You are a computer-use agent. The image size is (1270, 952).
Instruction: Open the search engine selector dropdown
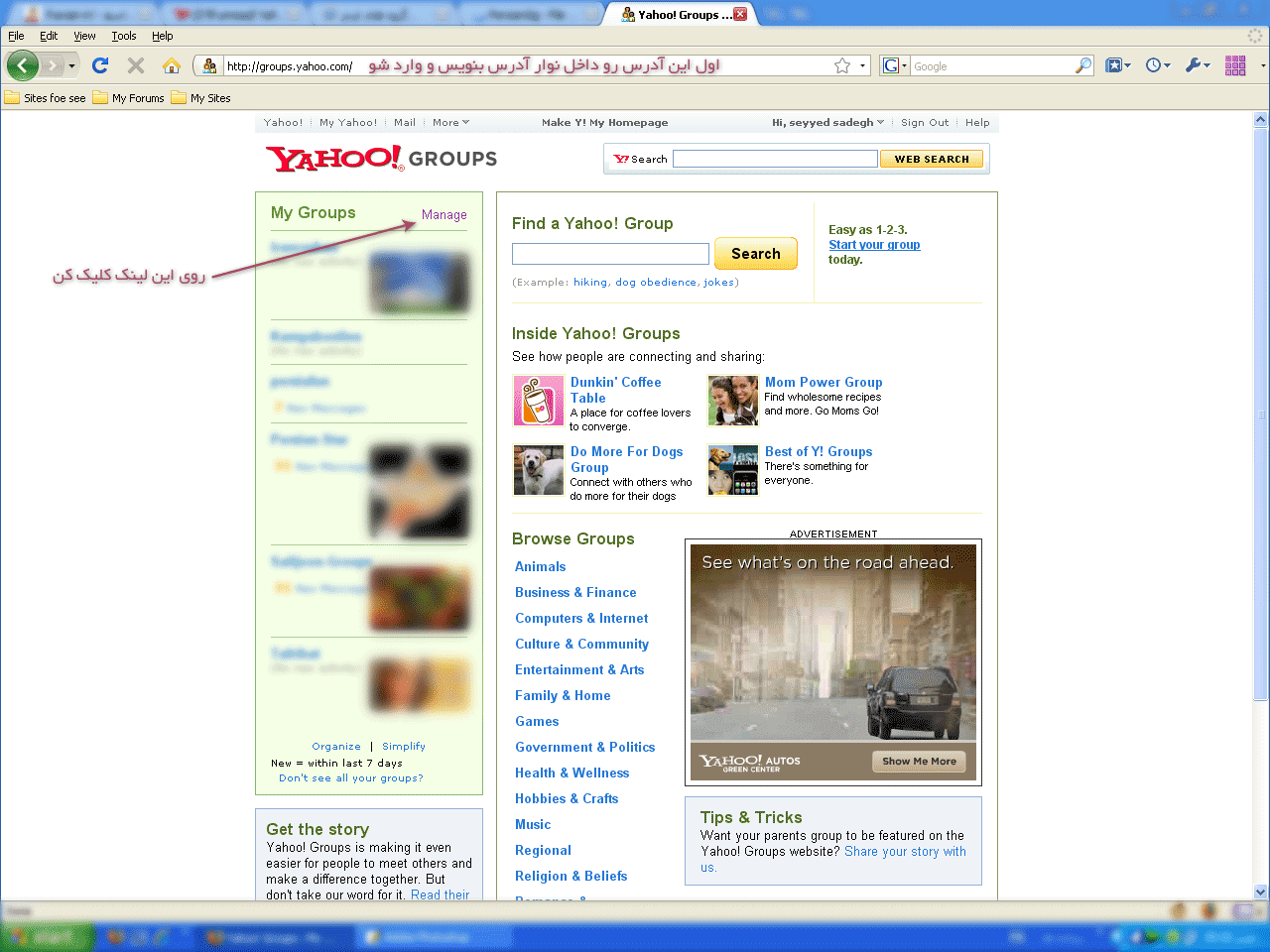click(x=904, y=66)
